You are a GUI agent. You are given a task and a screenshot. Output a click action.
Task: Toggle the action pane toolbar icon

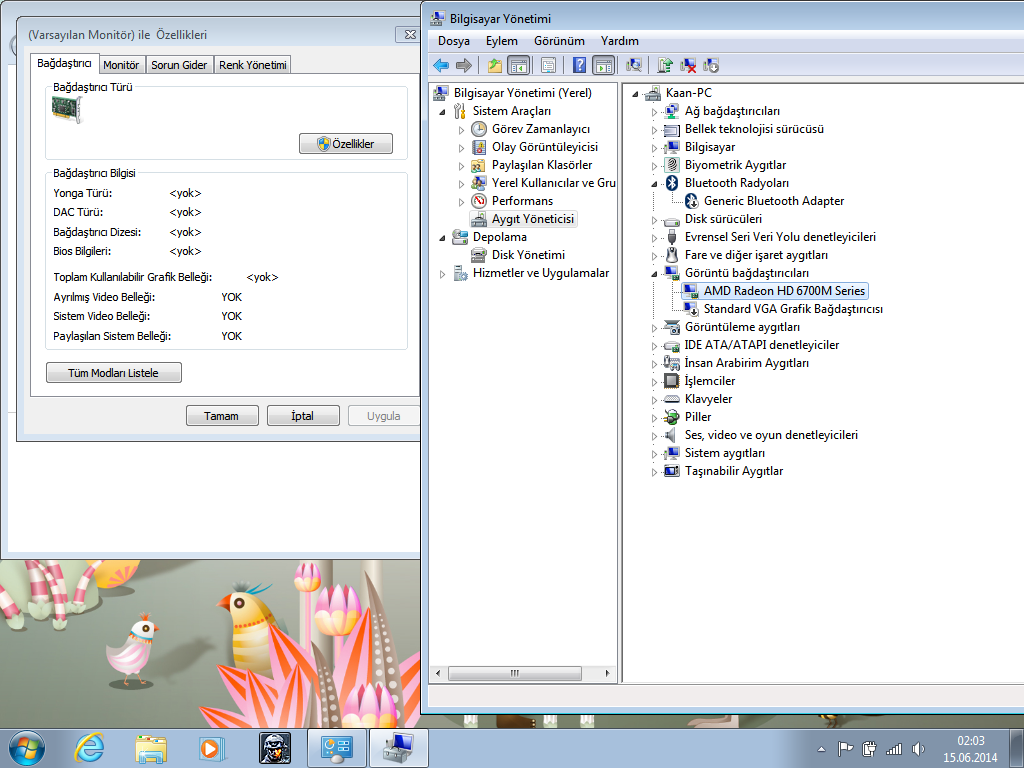click(x=603, y=65)
